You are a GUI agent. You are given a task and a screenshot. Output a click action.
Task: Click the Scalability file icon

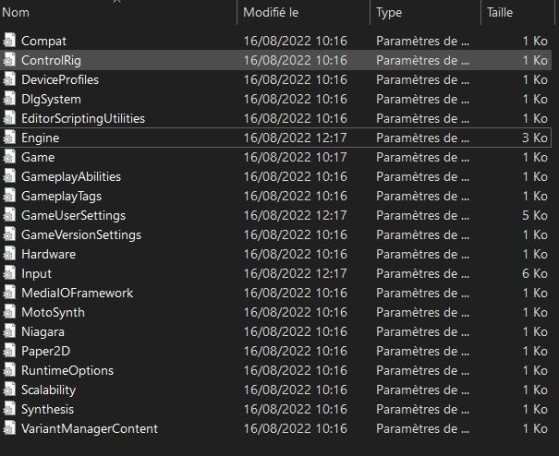(x=10, y=389)
